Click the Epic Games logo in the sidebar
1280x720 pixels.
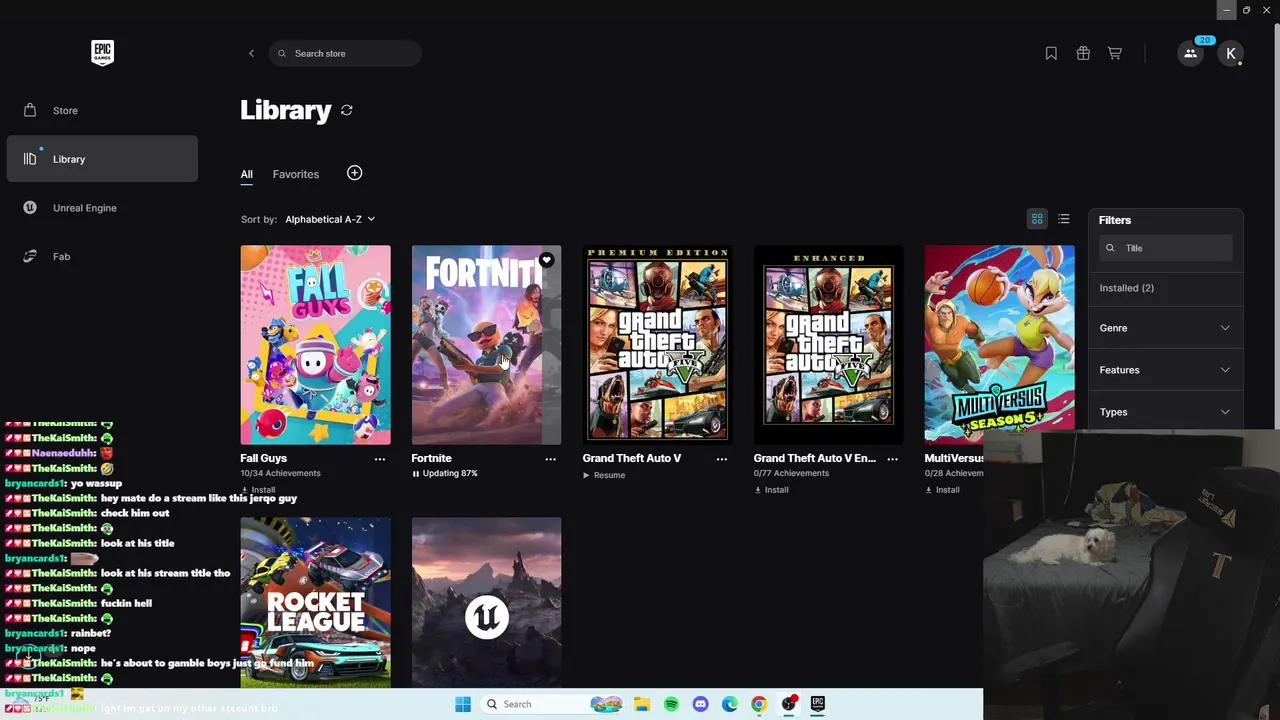click(x=102, y=53)
